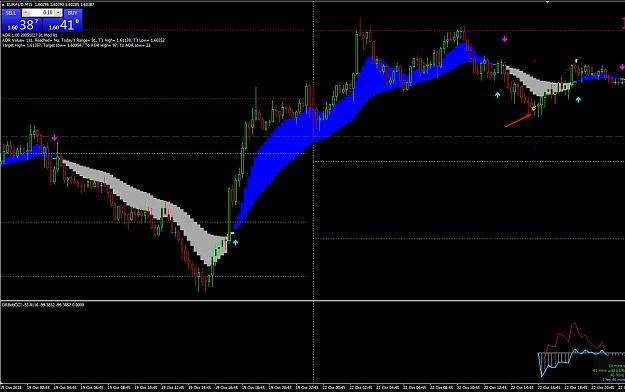Select the 'Target High=' info line
The width and height of the screenshot is (625, 392).
click(76, 45)
